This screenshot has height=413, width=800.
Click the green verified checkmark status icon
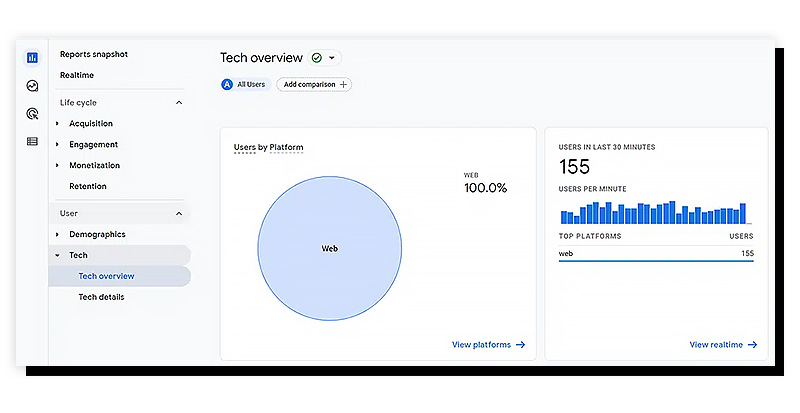coord(317,58)
